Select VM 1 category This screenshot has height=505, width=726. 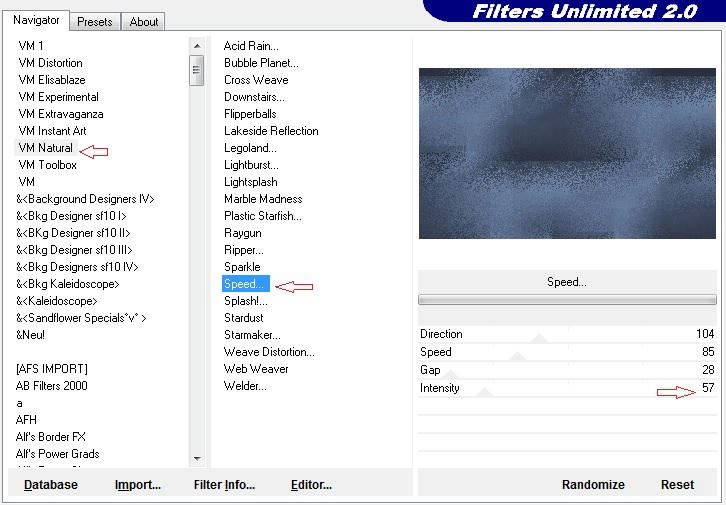31,46
